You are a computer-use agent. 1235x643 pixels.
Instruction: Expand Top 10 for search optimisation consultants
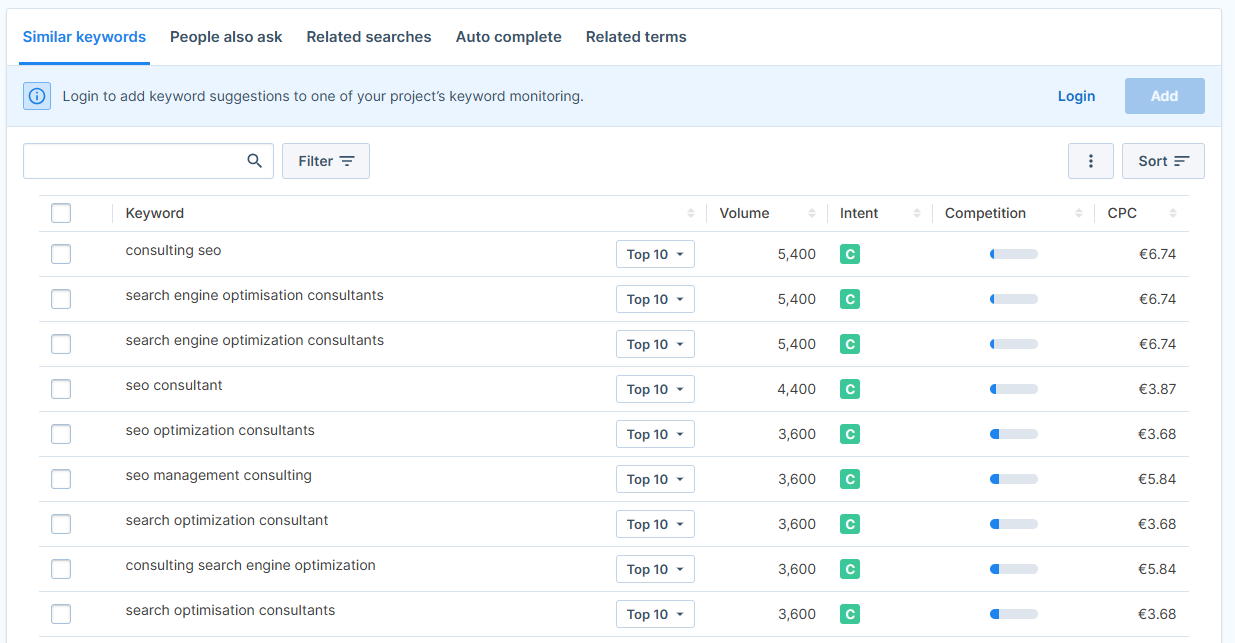point(655,614)
